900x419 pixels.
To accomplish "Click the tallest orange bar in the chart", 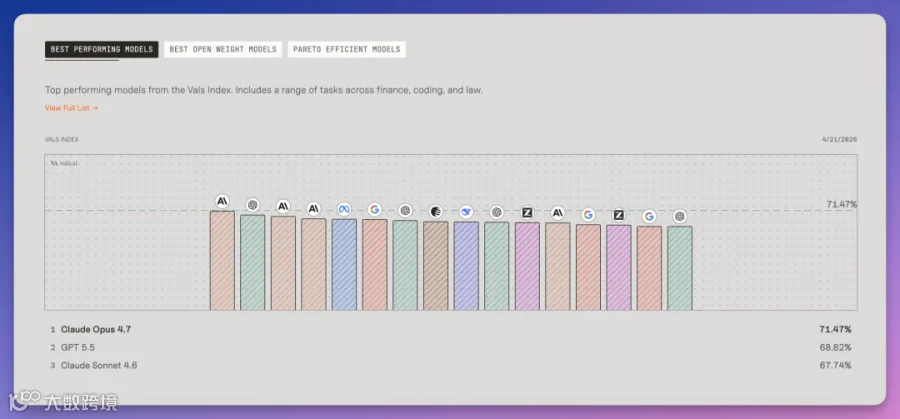I will 222,261.
